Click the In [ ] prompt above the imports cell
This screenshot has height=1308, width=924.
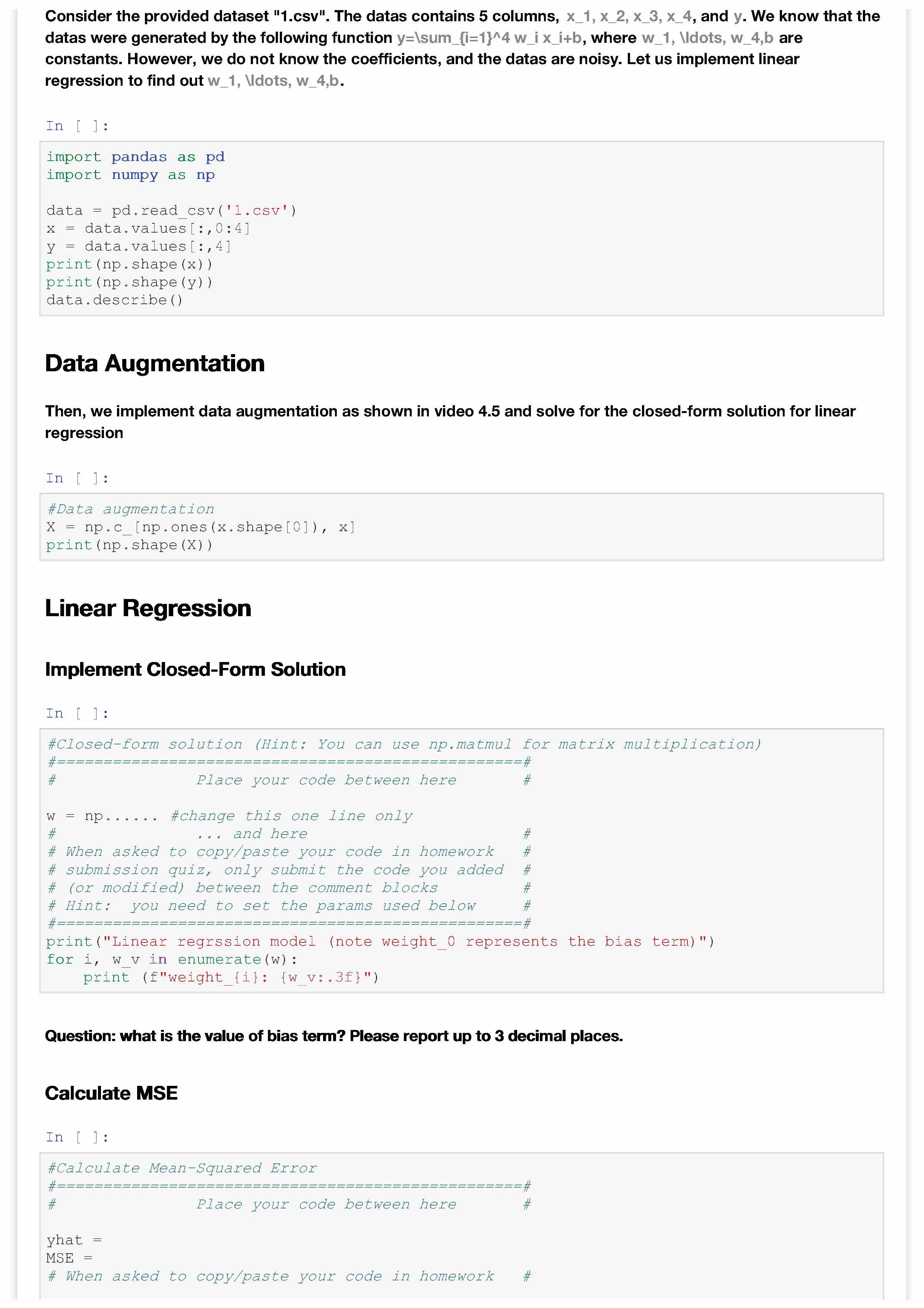77,126
